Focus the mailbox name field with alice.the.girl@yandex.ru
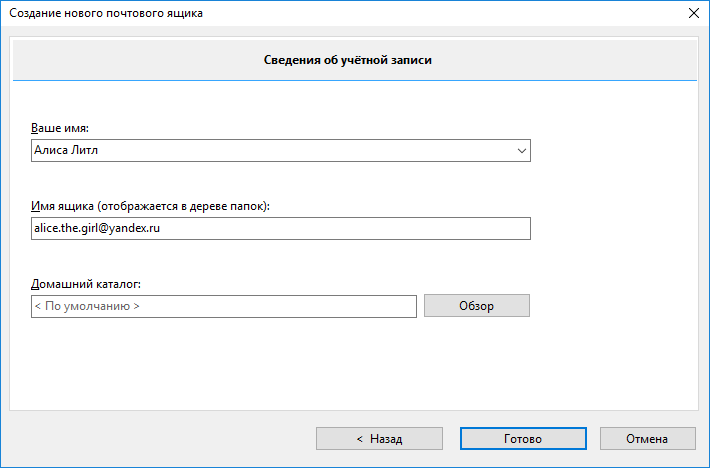This screenshot has width=710, height=468. click(280, 229)
